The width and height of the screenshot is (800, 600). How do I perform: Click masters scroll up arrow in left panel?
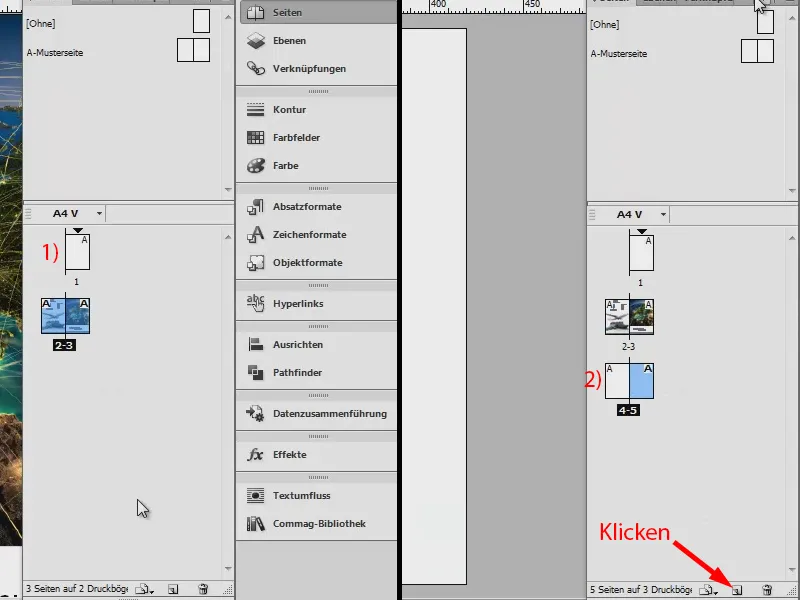click(x=228, y=17)
